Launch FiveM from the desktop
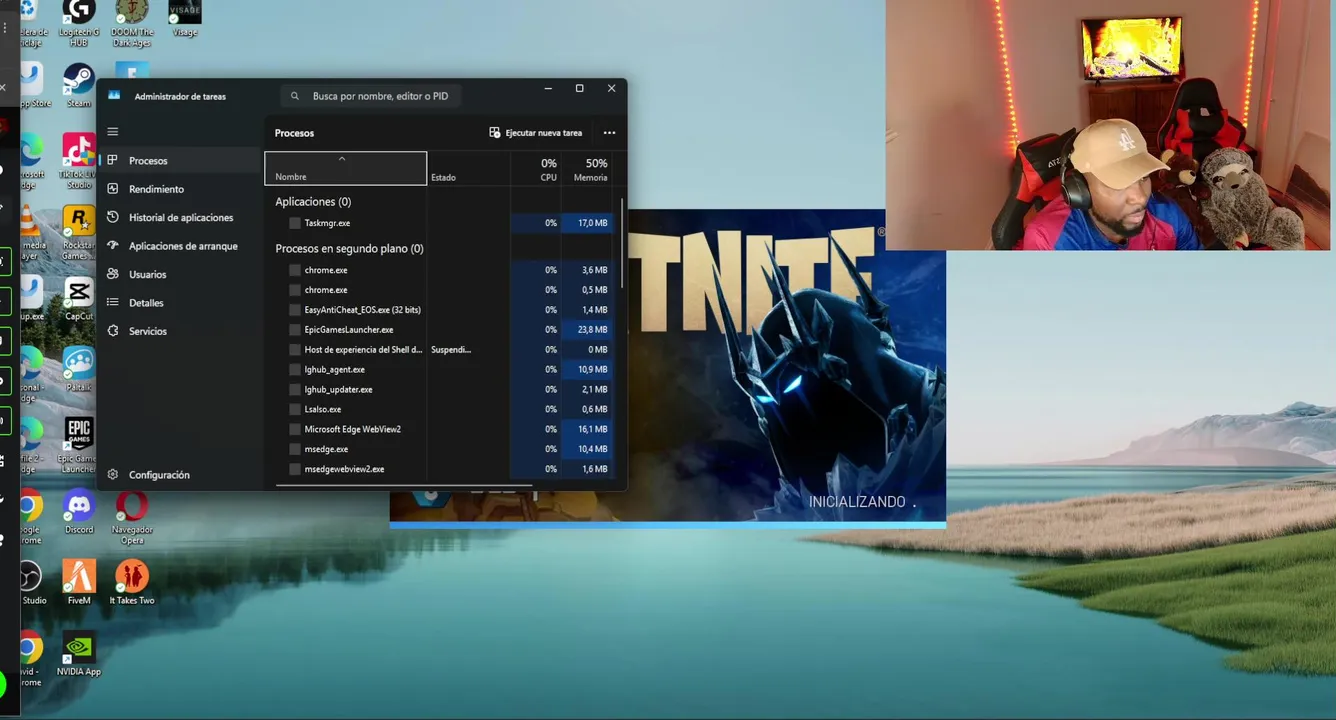Screen dimensions: 1336x720 click(x=79, y=583)
